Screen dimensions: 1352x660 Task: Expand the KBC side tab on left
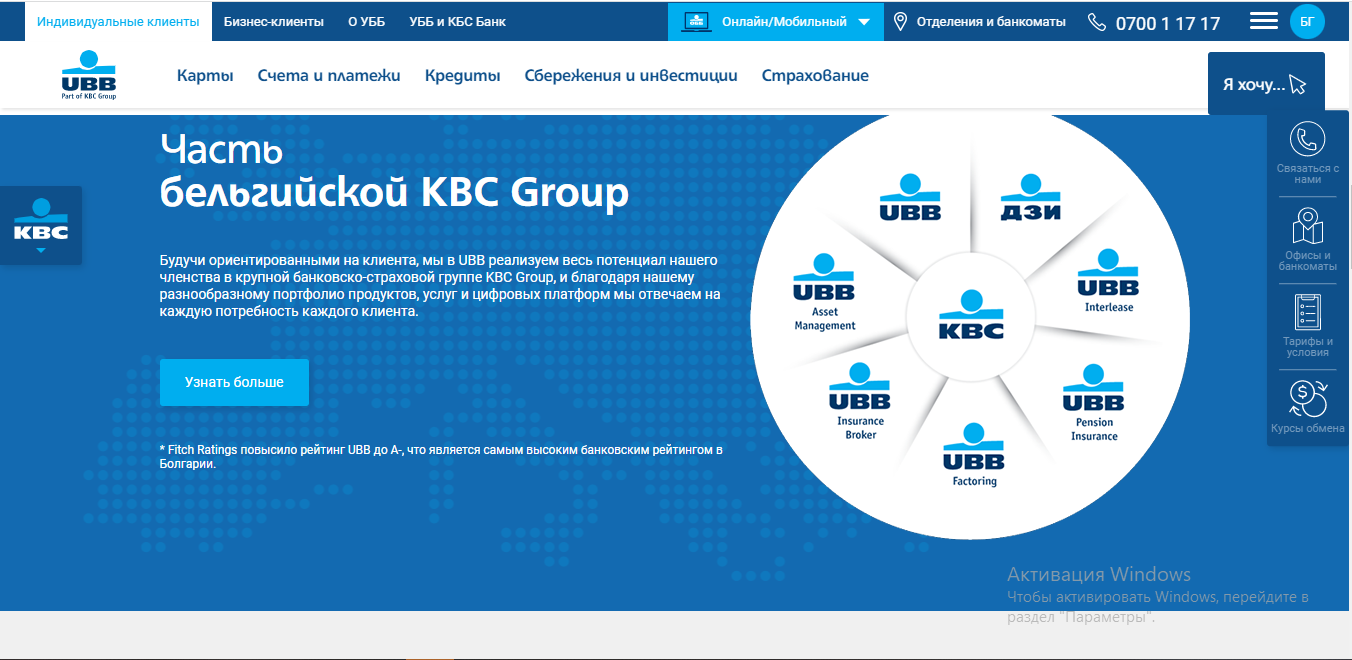coord(40,225)
